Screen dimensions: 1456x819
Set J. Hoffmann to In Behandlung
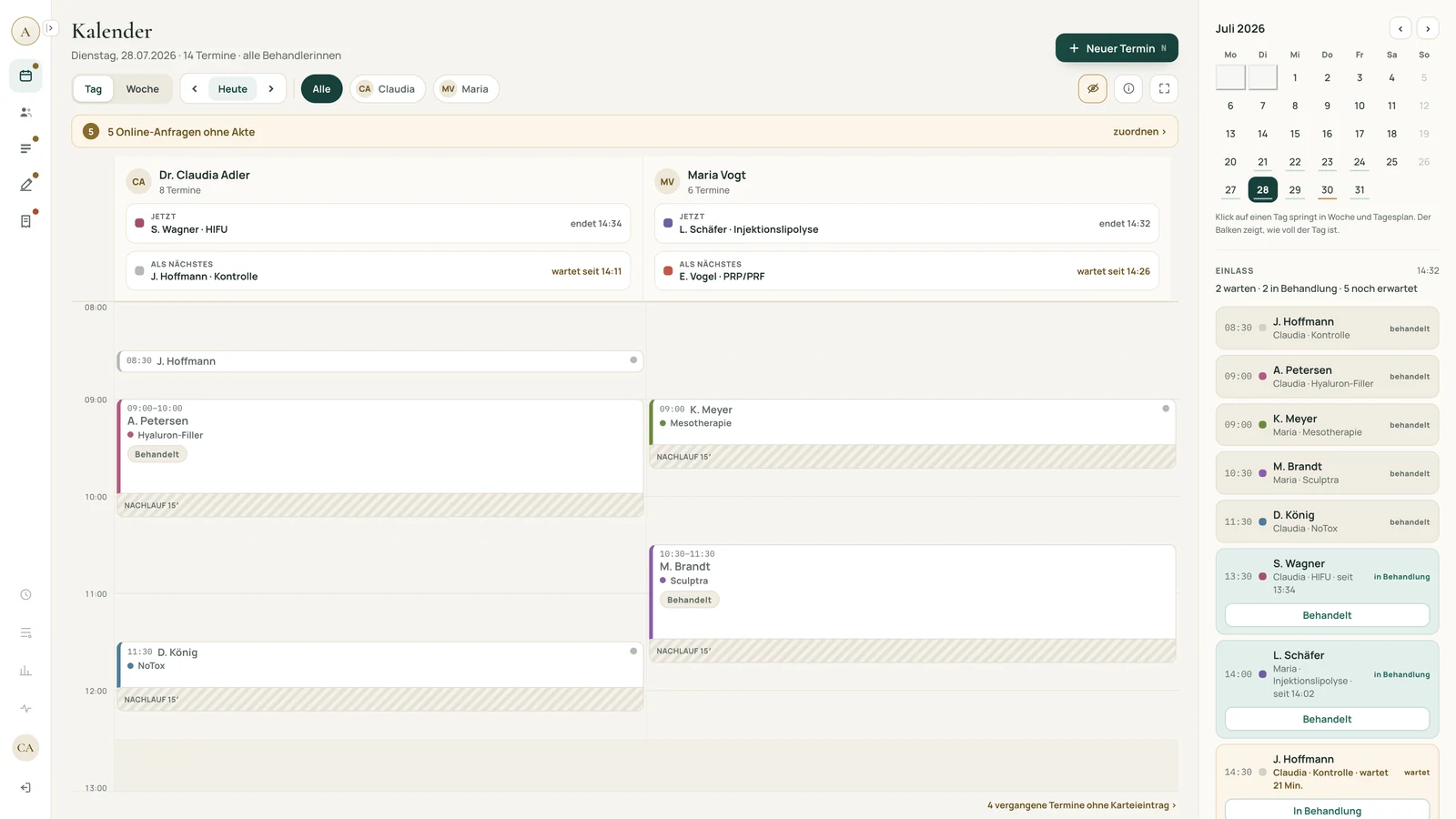point(1327,810)
